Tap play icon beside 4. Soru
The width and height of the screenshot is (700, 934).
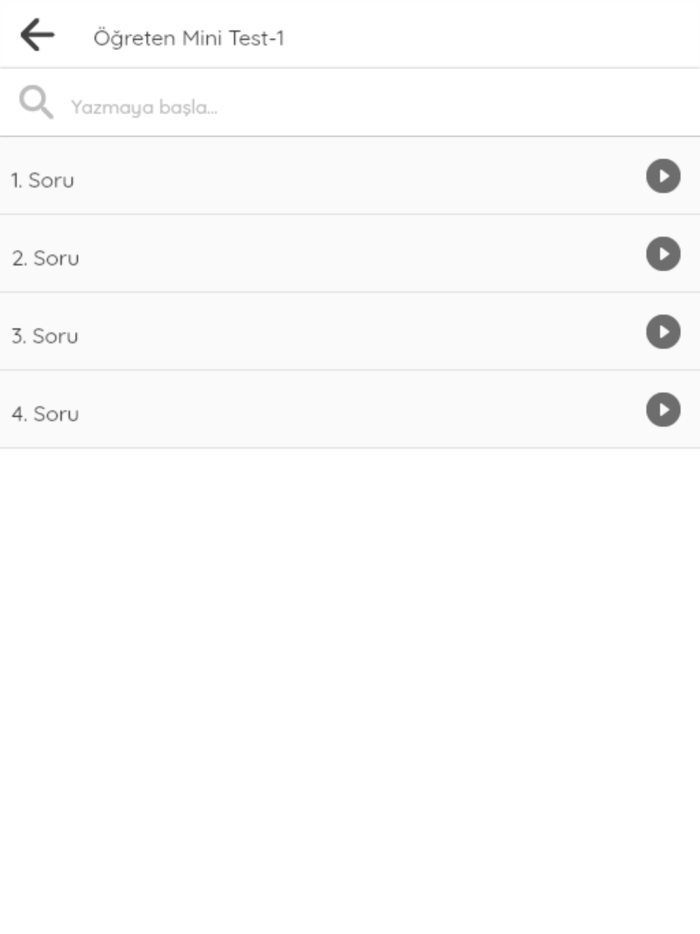663,410
